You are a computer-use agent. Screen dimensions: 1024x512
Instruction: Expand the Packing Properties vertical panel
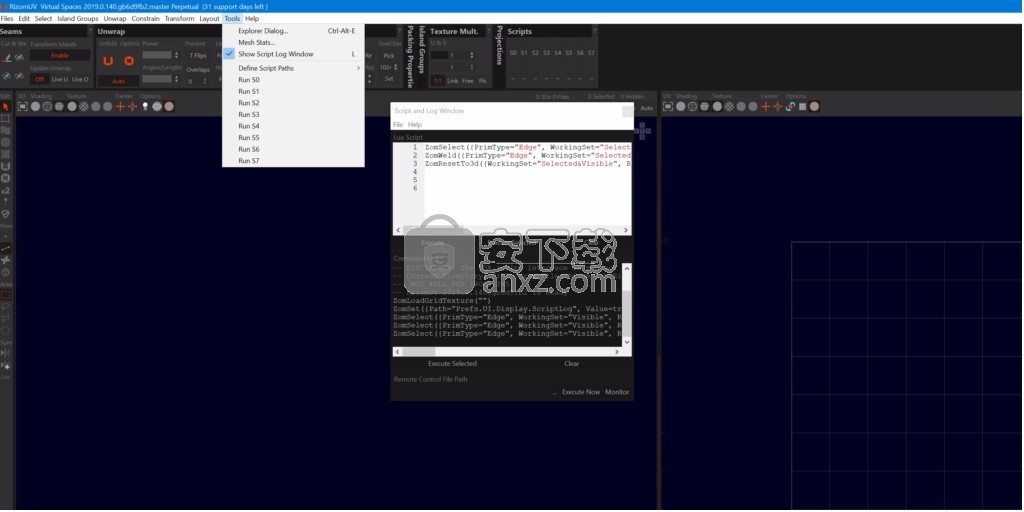tap(410, 57)
